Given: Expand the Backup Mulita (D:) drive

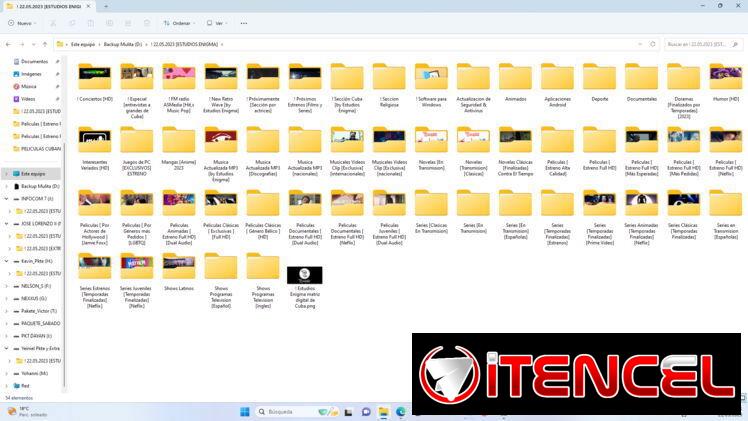Looking at the screenshot, I should pos(6,186).
